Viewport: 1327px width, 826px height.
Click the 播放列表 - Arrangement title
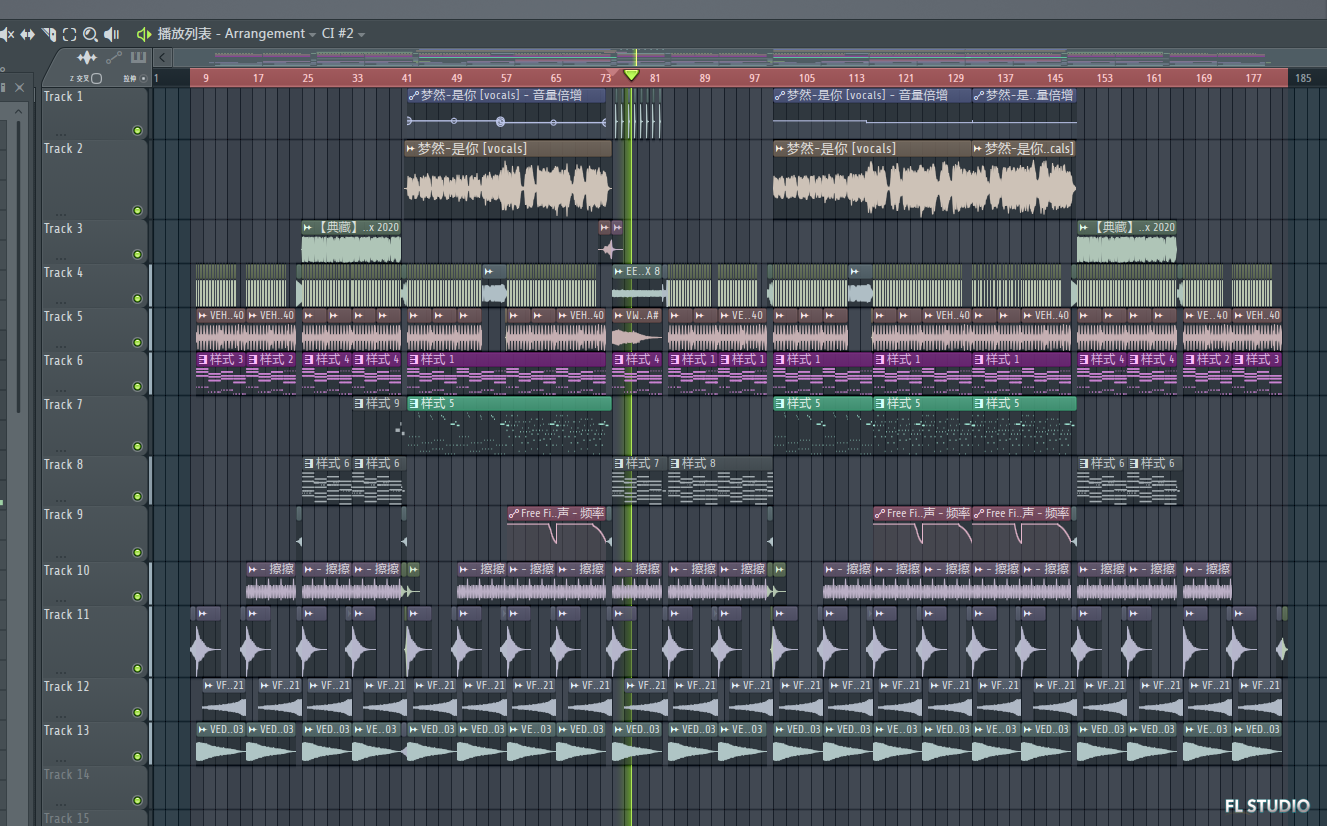click(231, 34)
